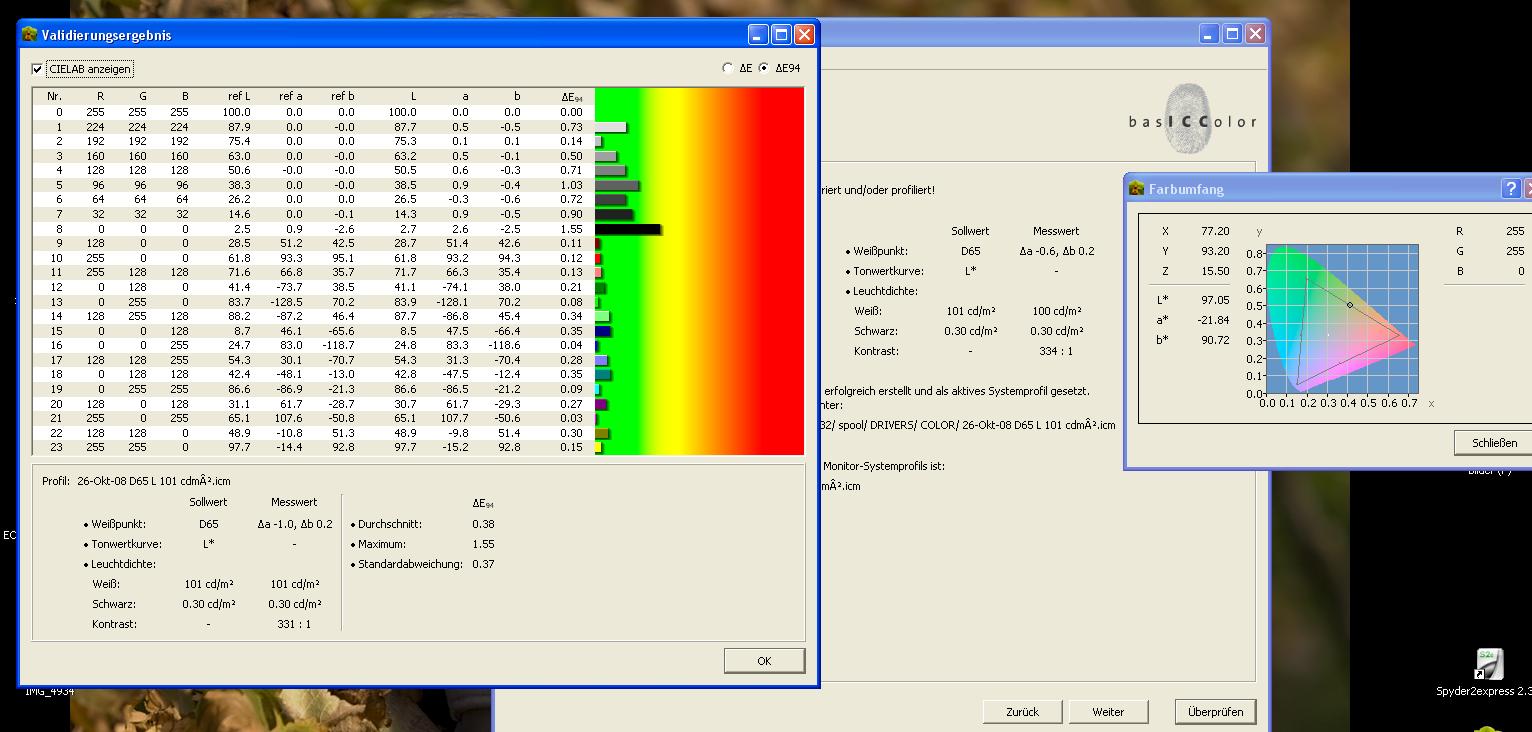Close the Validierungsergebnis window
Screen dimensions: 1532x732
(804, 35)
